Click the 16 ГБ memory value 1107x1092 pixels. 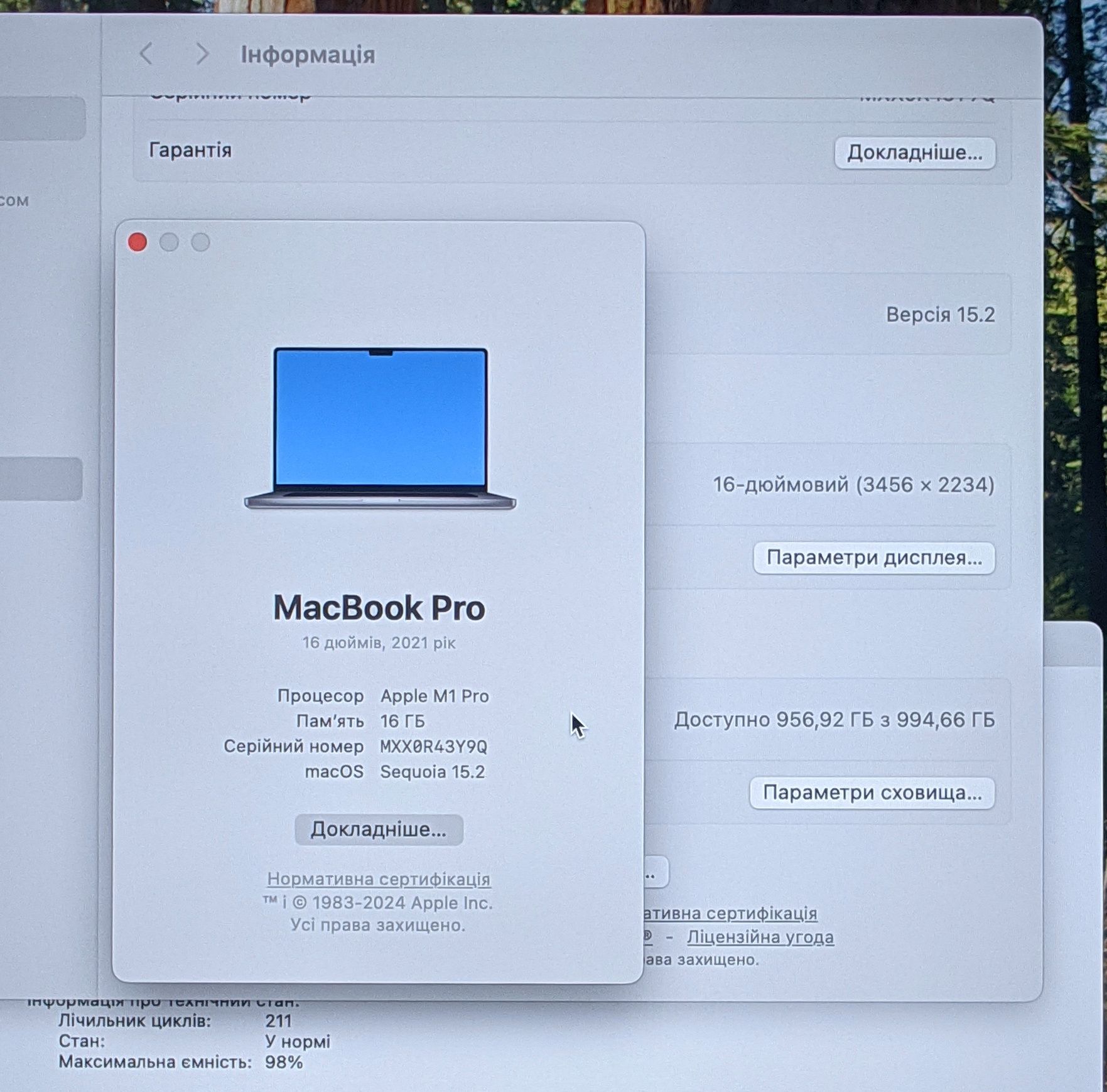[402, 721]
